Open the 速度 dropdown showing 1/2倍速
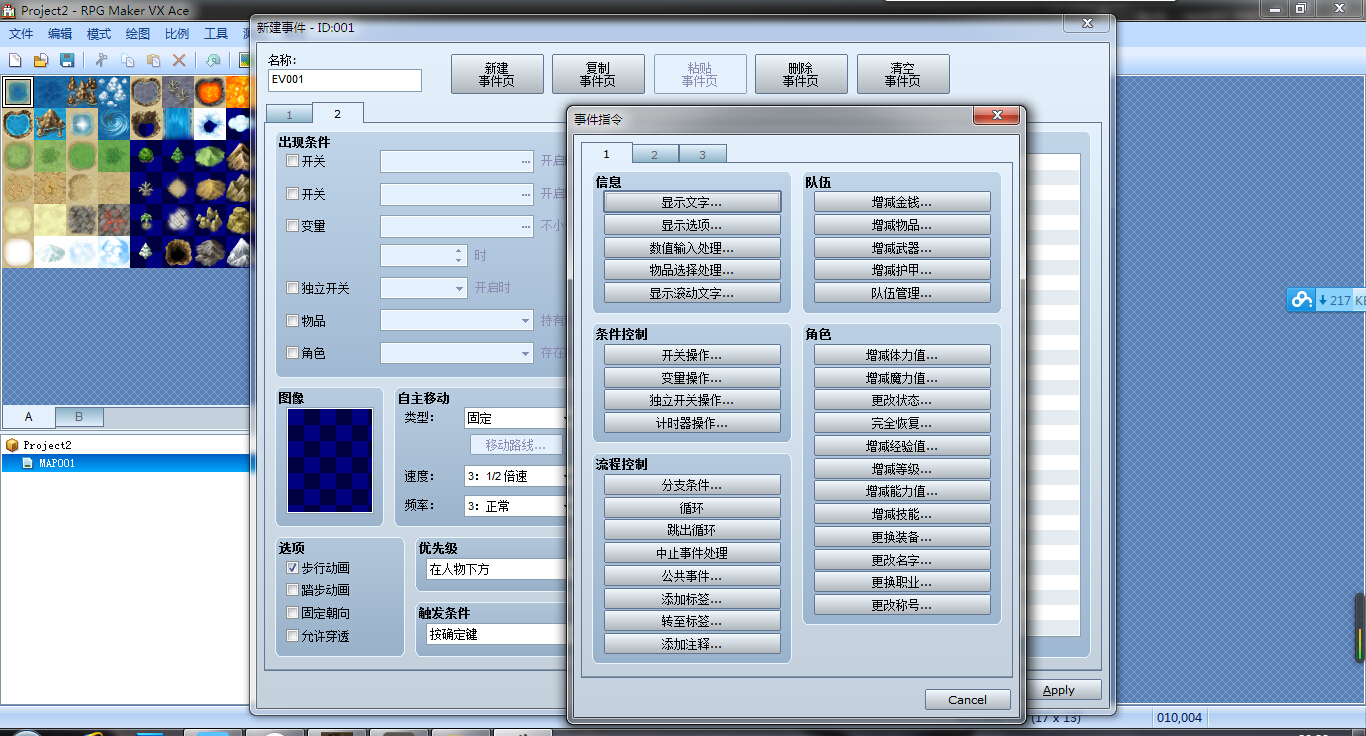1366x736 pixels. coord(516,476)
